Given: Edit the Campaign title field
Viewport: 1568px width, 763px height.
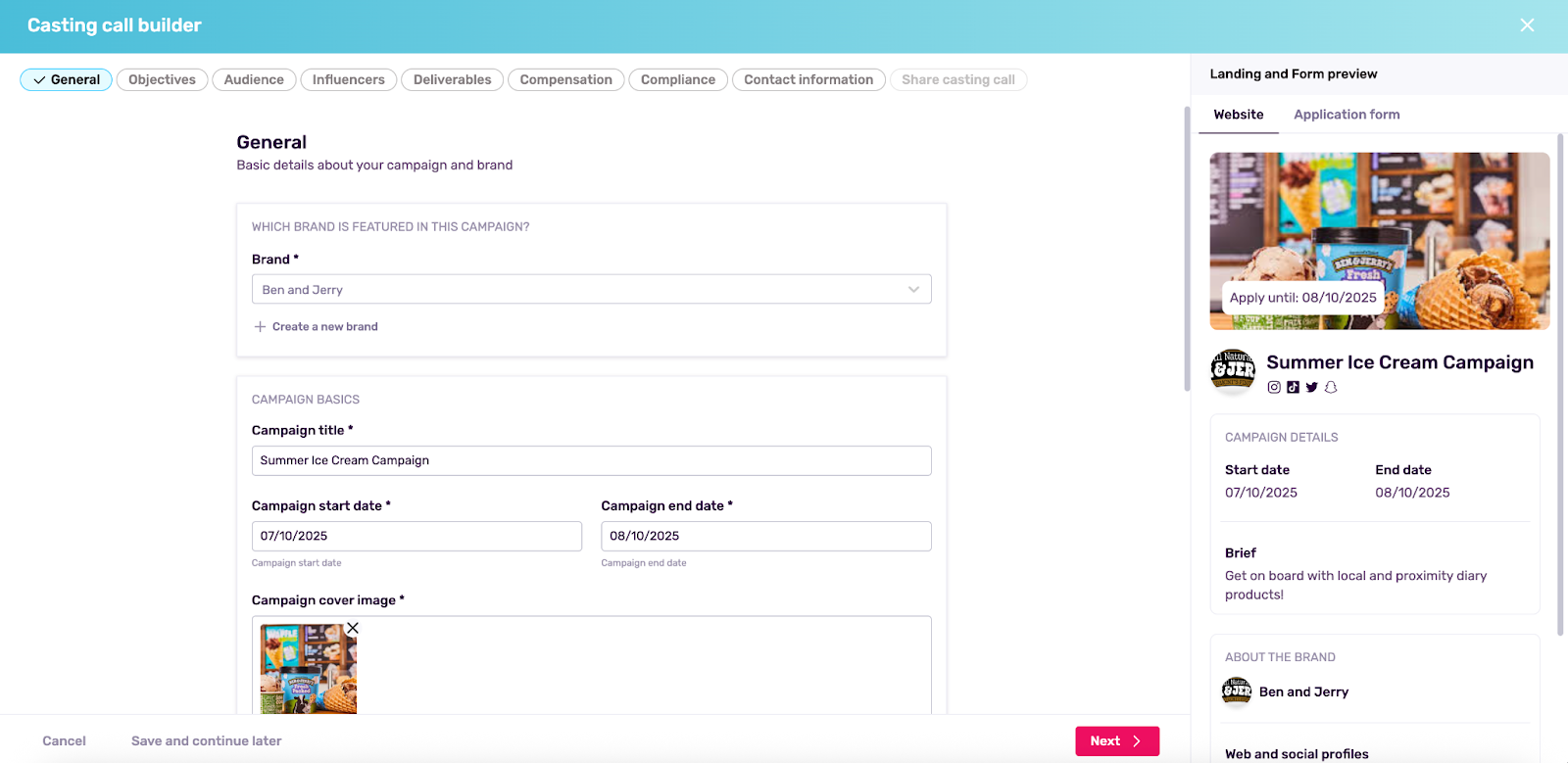Looking at the screenshot, I should point(591,461).
